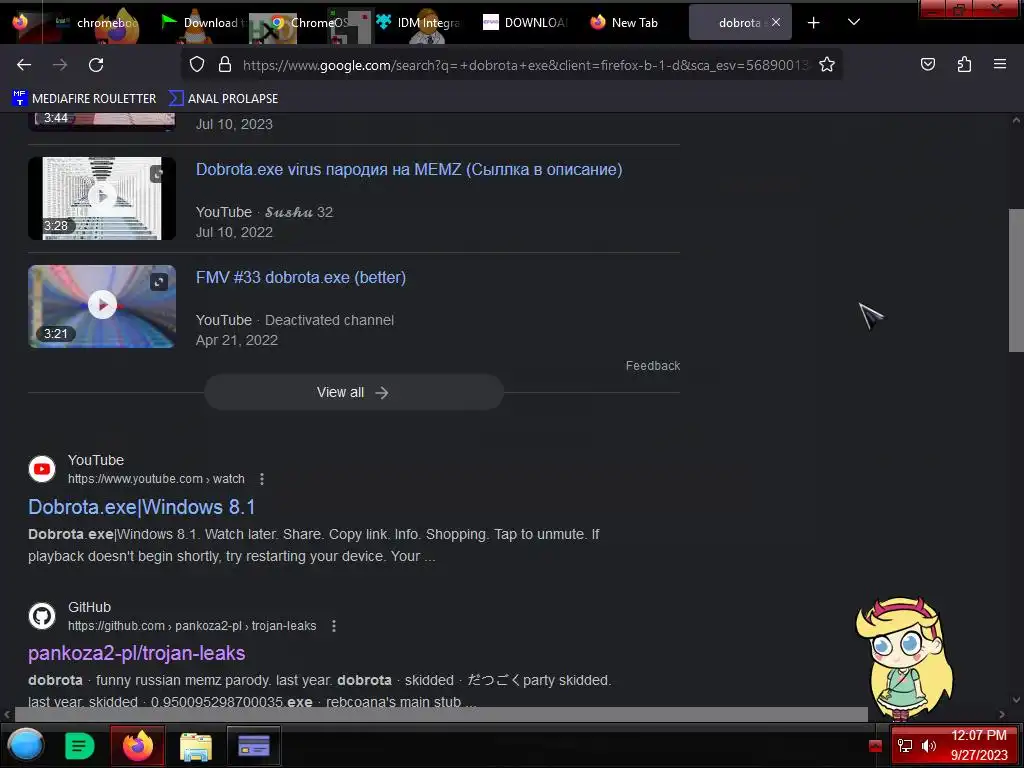Click the Deactivated channel label
Viewport: 1024px width, 768px height.
coord(329,320)
